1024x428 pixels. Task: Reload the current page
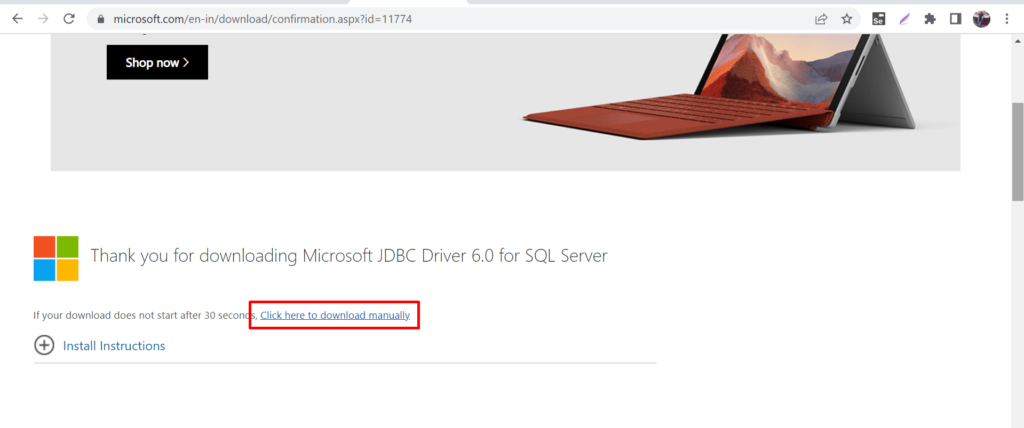coord(69,18)
